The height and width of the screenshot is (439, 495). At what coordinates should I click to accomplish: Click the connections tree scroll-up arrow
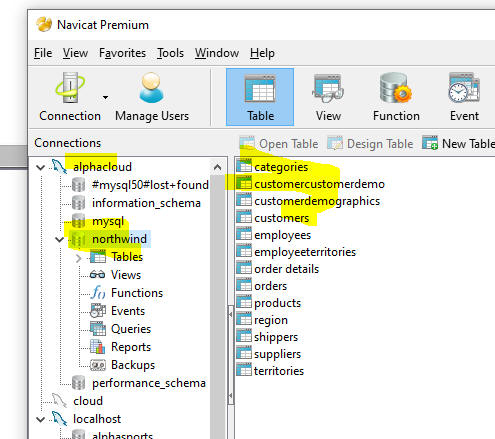(217, 167)
